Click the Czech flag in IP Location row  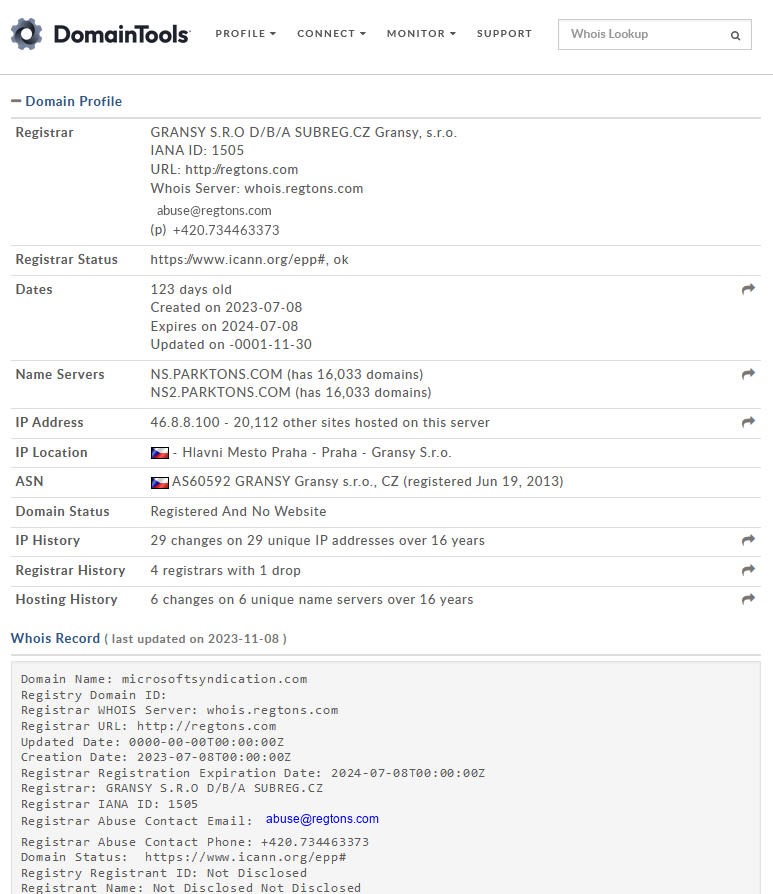160,453
